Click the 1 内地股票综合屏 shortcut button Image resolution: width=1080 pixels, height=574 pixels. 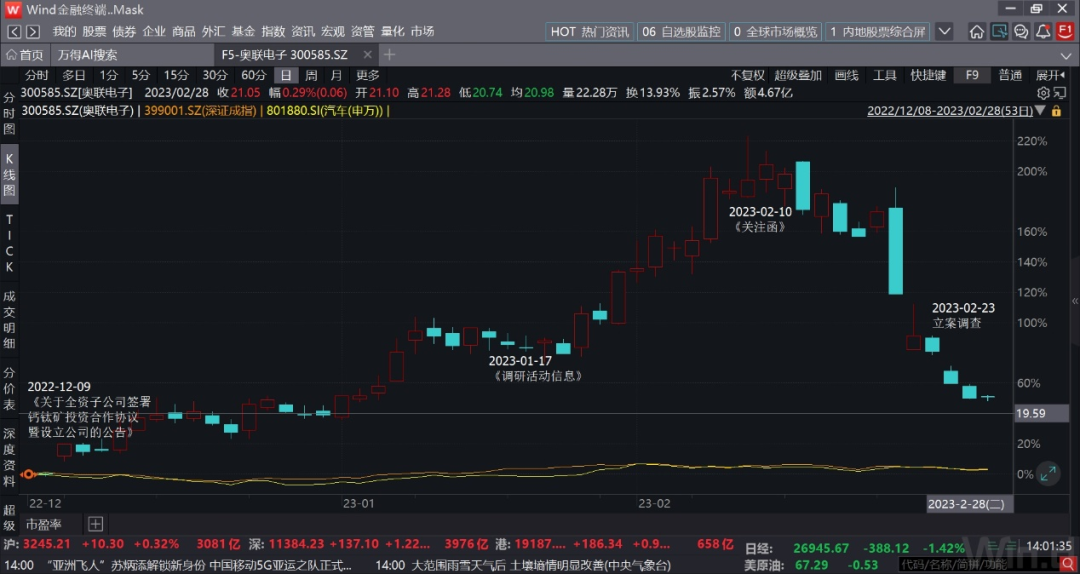878,32
